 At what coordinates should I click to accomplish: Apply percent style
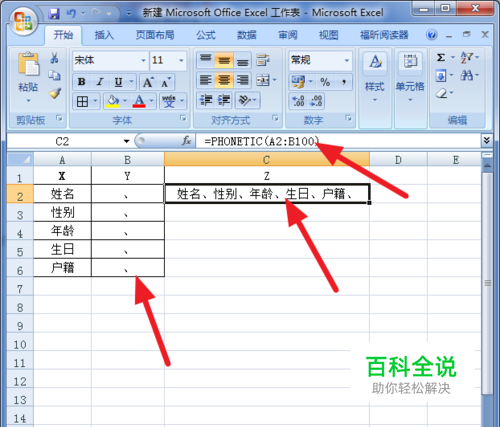point(325,82)
